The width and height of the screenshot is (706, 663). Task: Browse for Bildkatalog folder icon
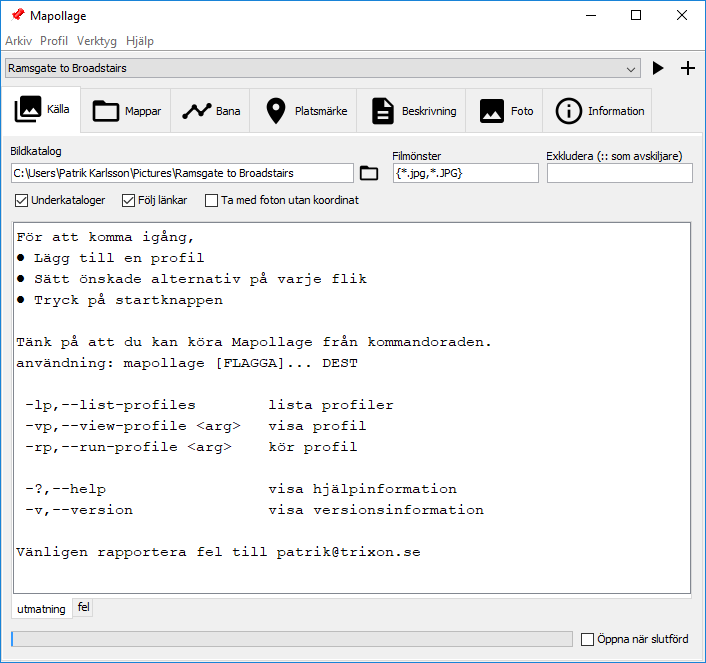click(369, 173)
